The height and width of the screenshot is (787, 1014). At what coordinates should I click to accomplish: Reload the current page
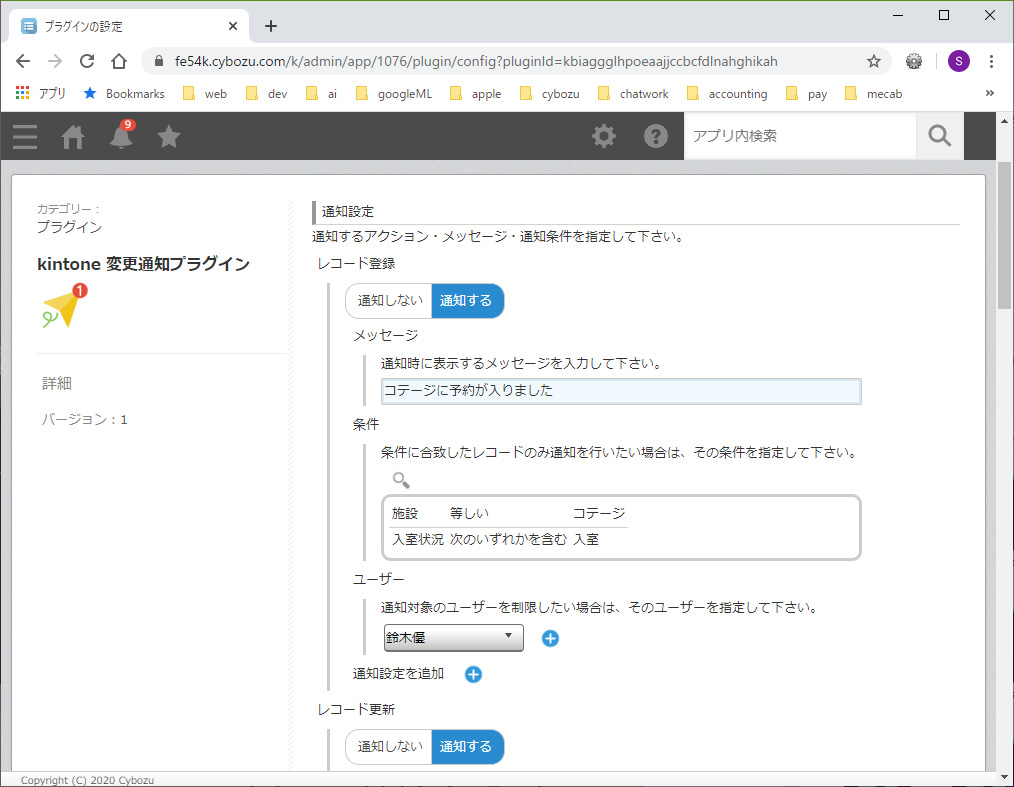pos(87,61)
